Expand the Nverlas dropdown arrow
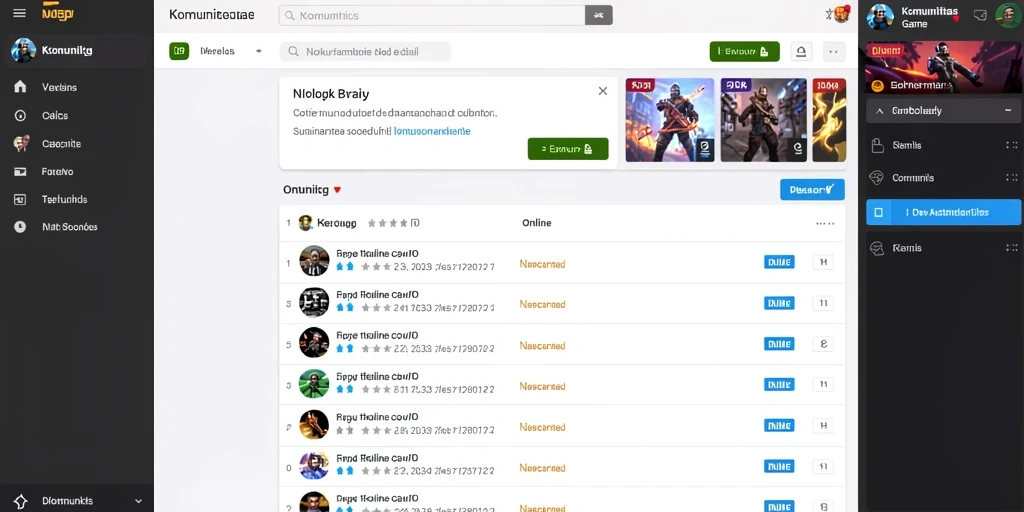This screenshot has width=1024, height=512. (x=259, y=51)
